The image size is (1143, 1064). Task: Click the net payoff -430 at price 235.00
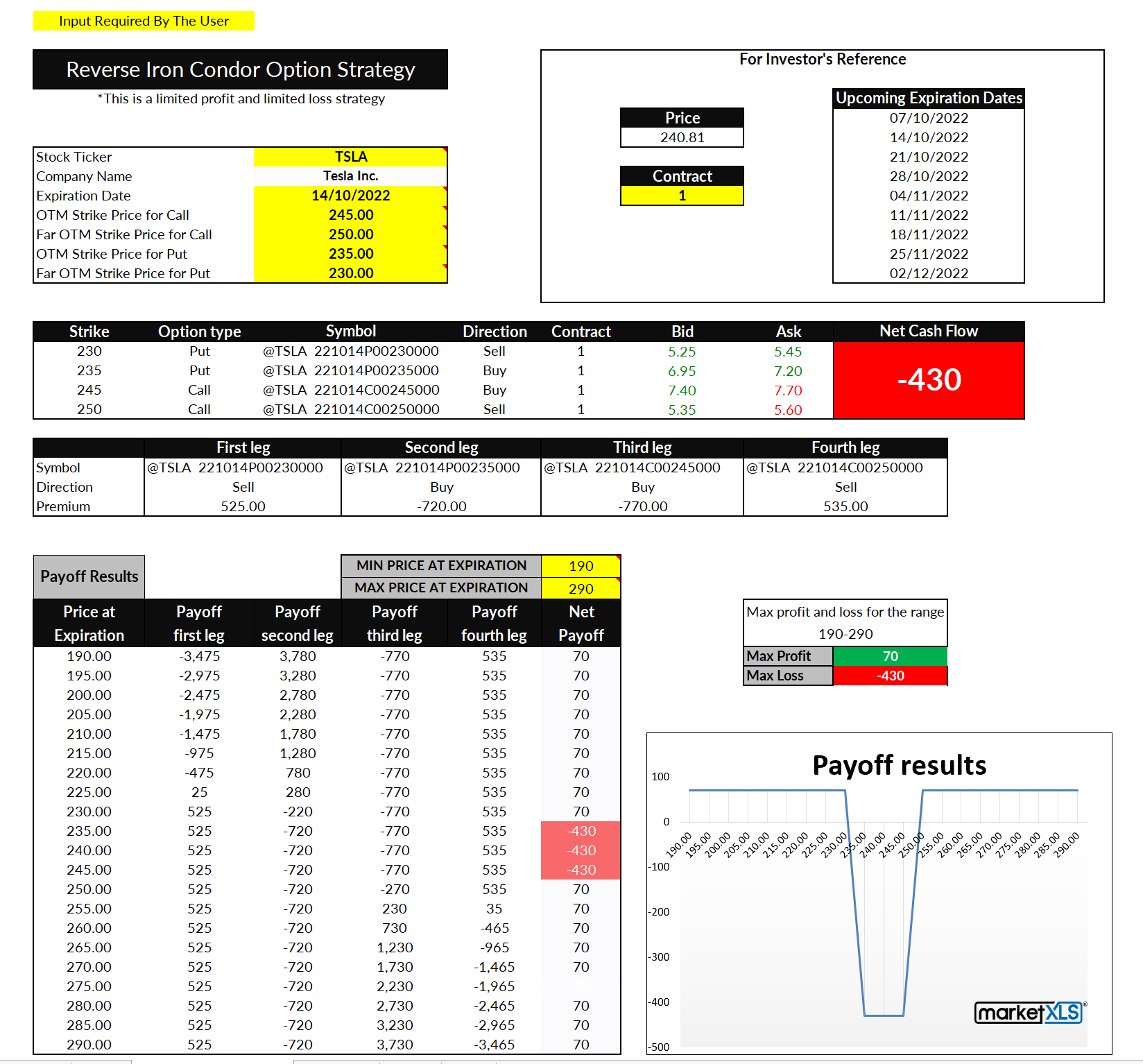click(581, 831)
